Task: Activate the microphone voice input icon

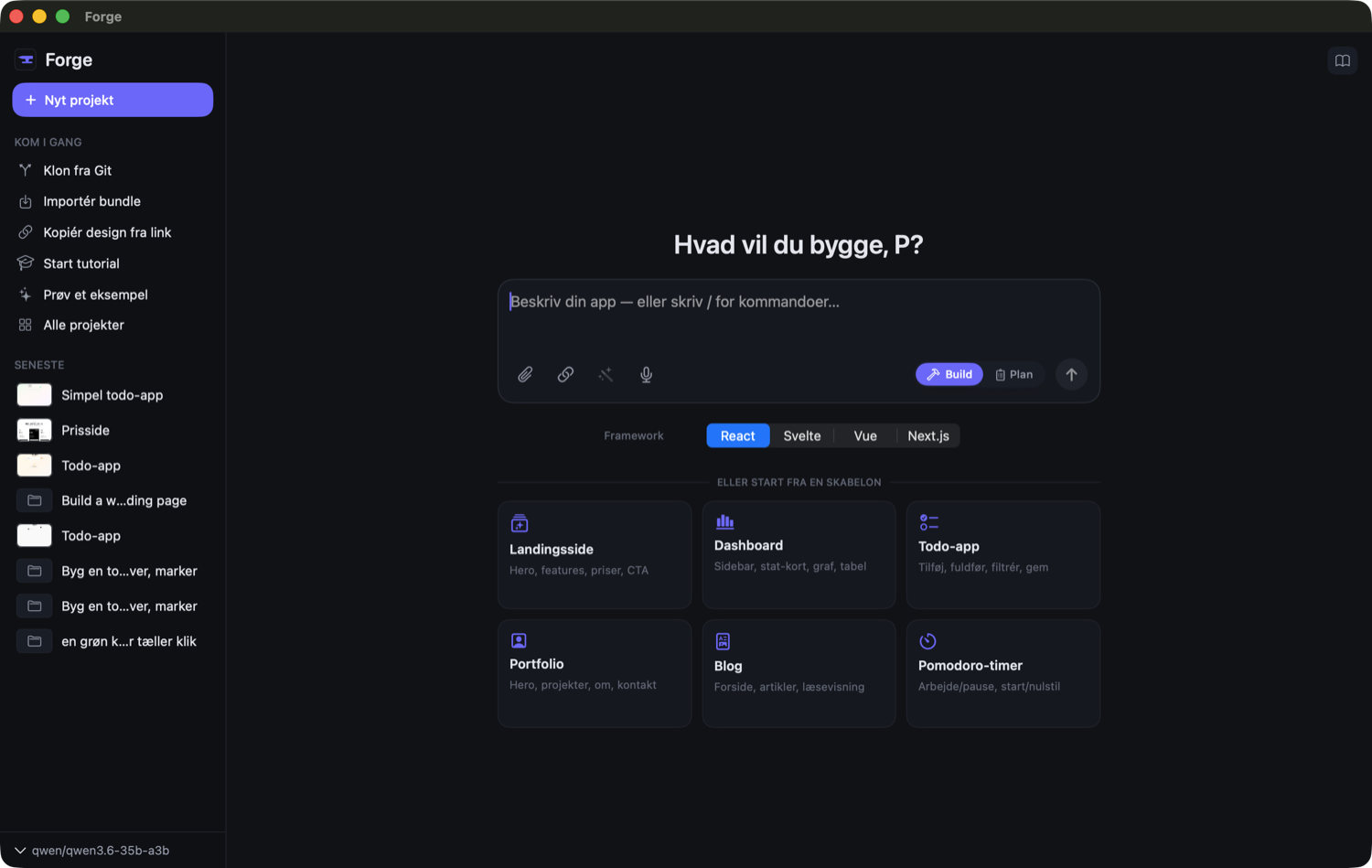Action: pos(646,374)
